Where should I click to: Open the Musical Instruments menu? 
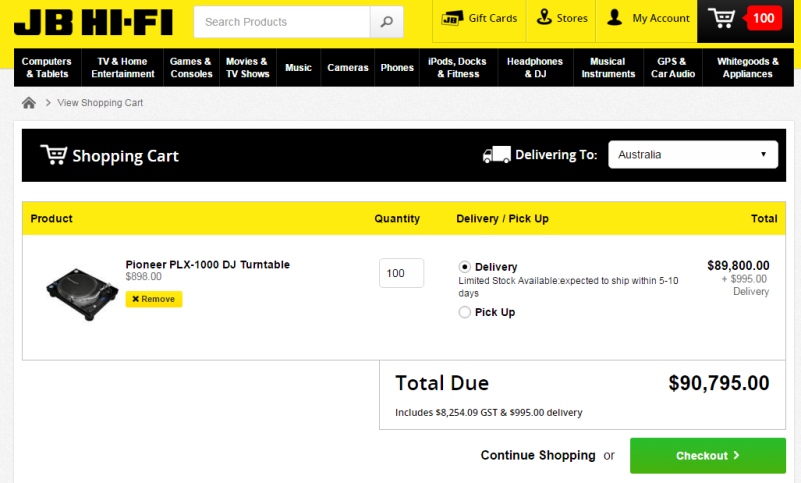(x=608, y=67)
